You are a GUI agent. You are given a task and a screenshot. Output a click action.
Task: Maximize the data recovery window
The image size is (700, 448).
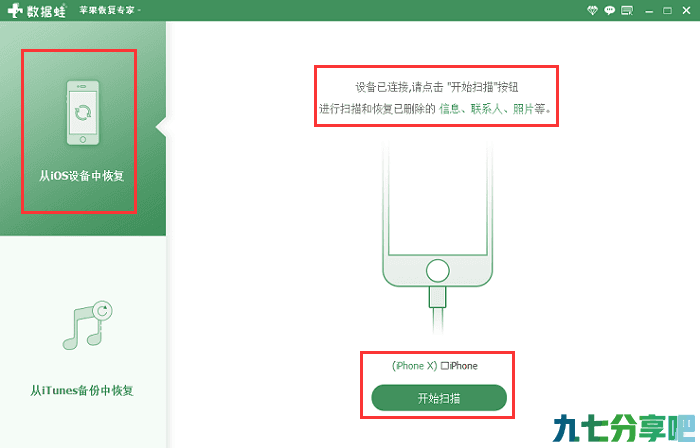point(667,10)
